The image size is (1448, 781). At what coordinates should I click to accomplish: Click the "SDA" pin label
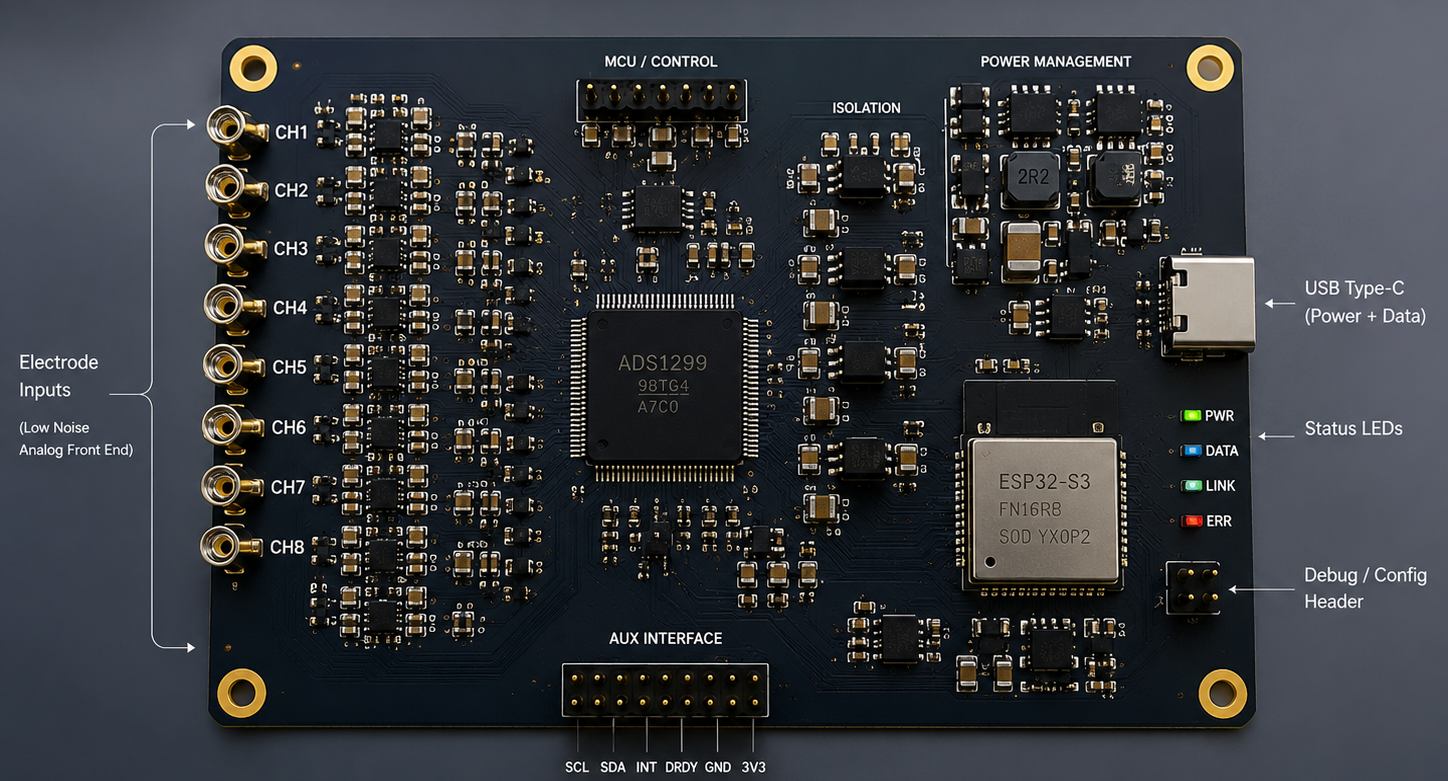tap(613, 768)
